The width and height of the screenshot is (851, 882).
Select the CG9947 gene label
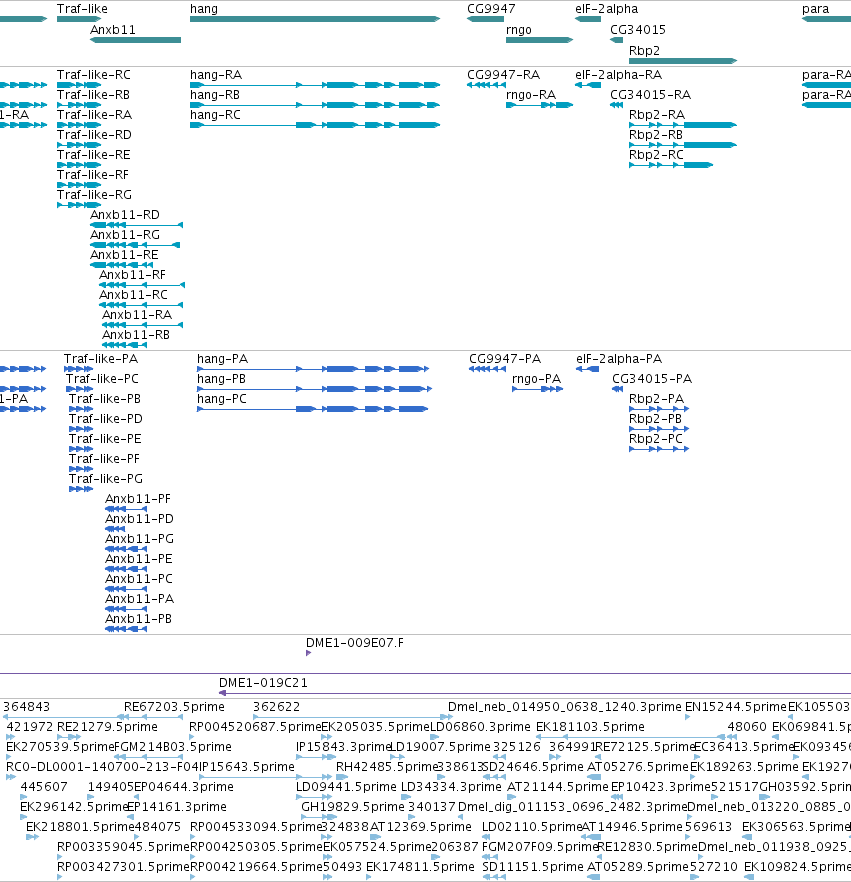click(x=491, y=9)
